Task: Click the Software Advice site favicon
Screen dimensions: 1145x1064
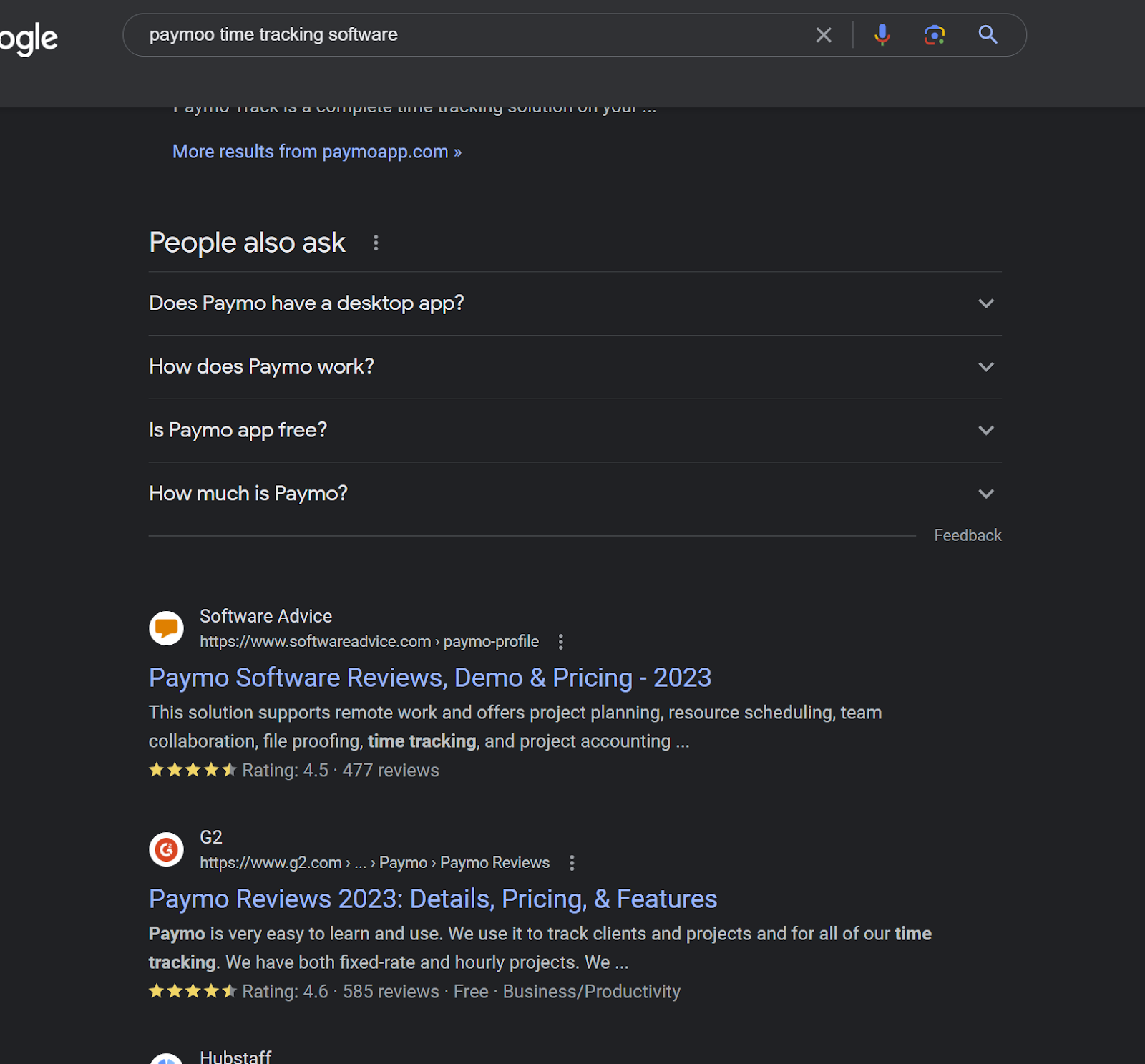Action: coord(166,628)
